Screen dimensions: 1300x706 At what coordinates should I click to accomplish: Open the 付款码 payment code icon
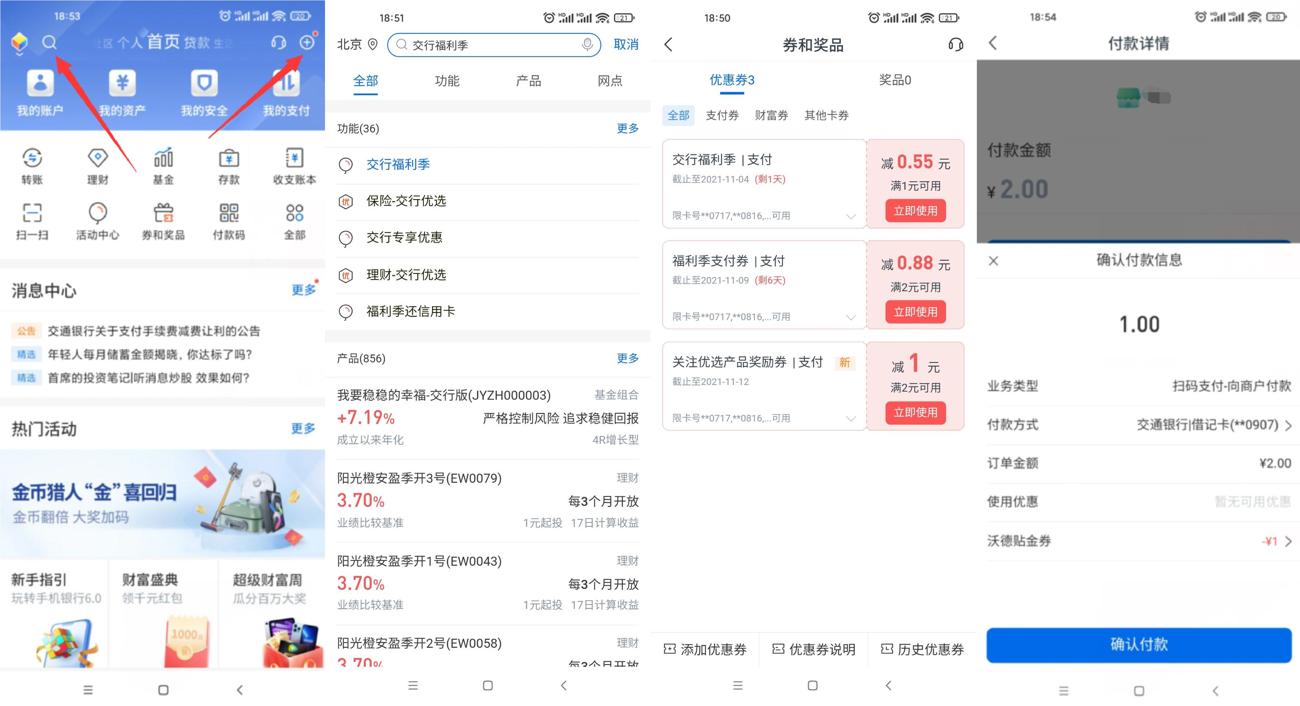pyautogui.click(x=228, y=220)
